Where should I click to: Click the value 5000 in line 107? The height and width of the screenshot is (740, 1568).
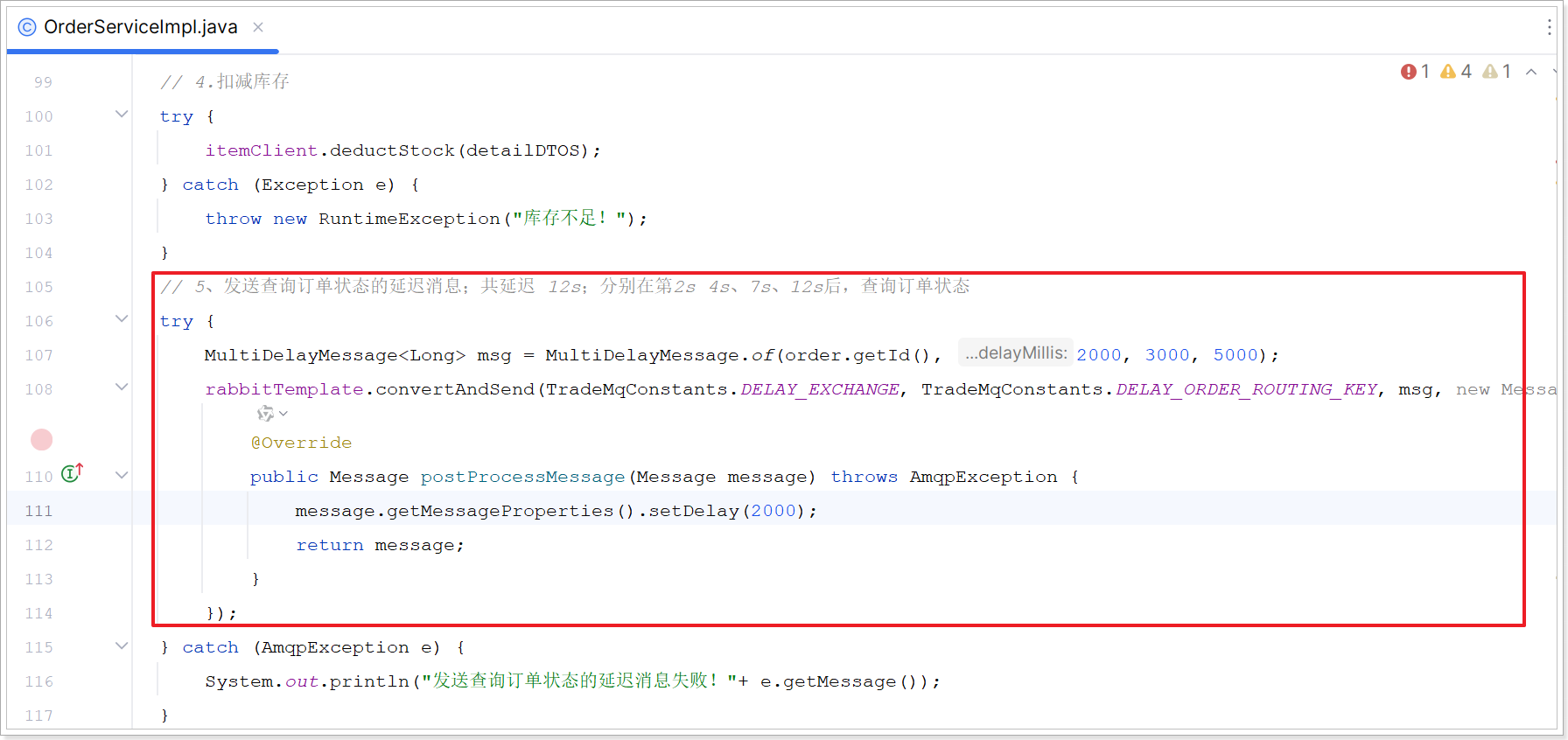(1235, 355)
